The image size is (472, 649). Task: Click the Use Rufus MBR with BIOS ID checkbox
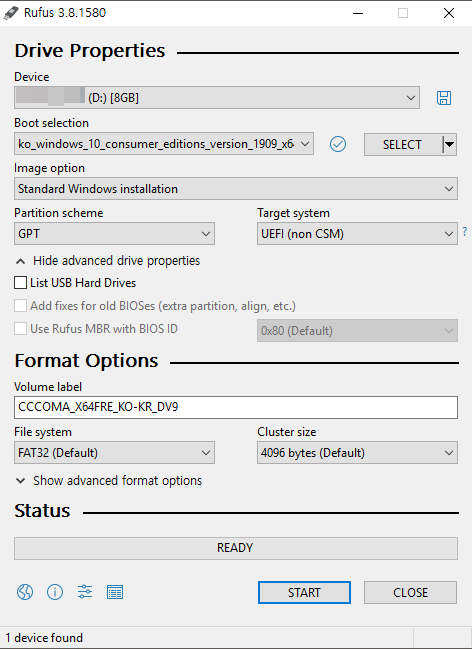click(x=20, y=329)
